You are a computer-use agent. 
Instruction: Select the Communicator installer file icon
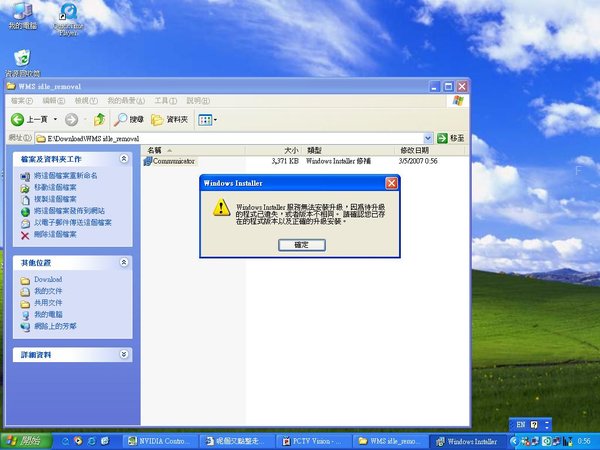coord(148,161)
